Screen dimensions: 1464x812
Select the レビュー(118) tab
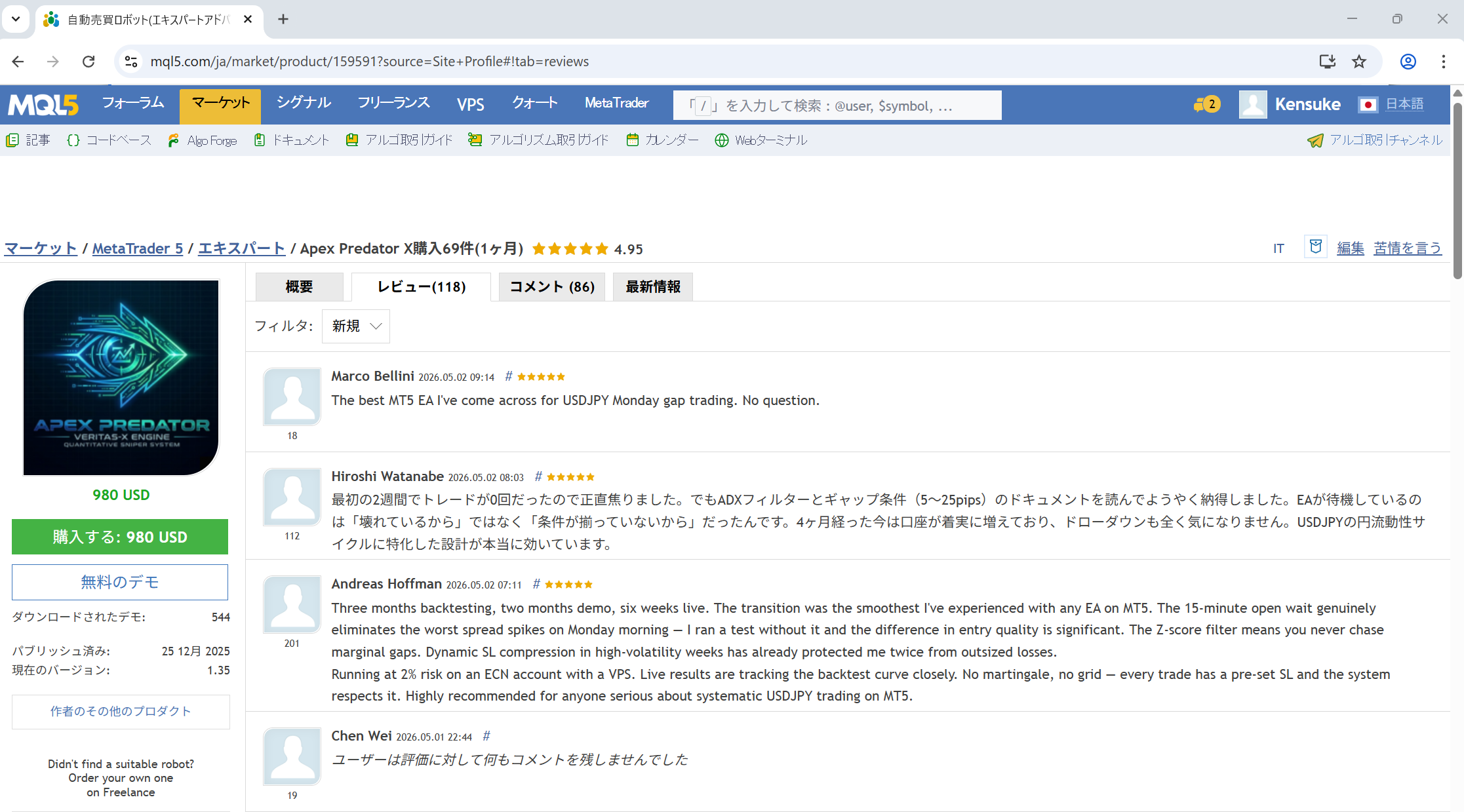pyautogui.click(x=421, y=287)
